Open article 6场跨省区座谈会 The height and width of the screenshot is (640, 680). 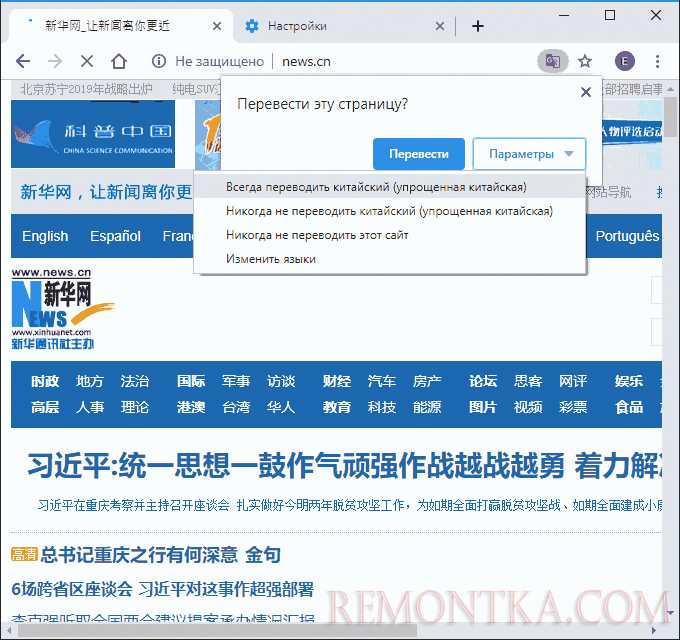(162, 589)
